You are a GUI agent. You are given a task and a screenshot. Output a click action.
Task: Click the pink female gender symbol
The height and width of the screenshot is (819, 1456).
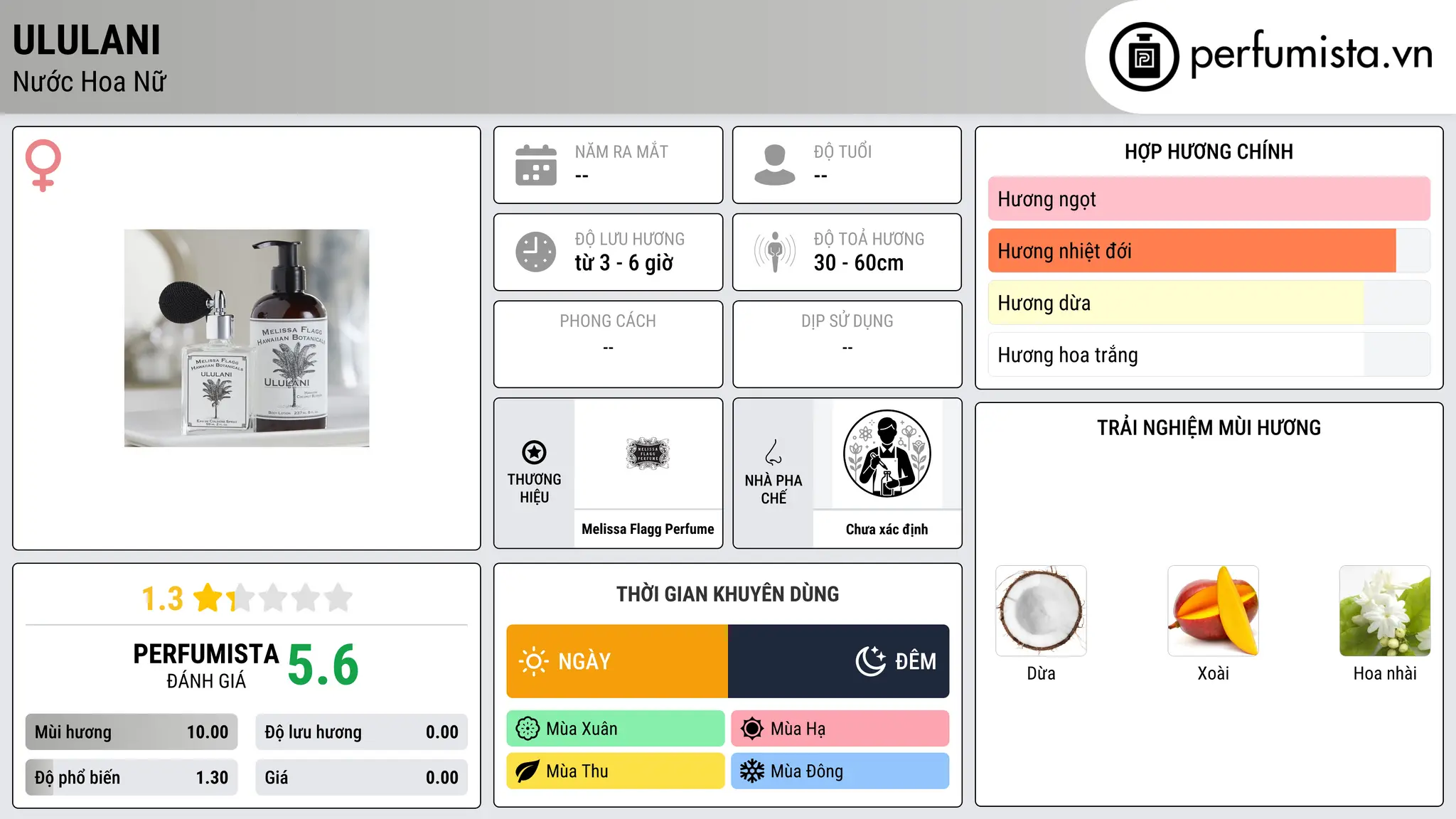tap(43, 165)
